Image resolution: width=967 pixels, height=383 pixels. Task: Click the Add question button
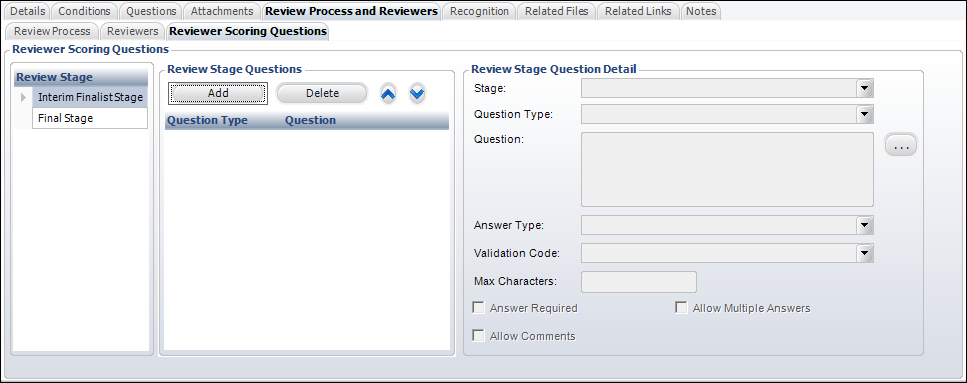[x=218, y=93]
